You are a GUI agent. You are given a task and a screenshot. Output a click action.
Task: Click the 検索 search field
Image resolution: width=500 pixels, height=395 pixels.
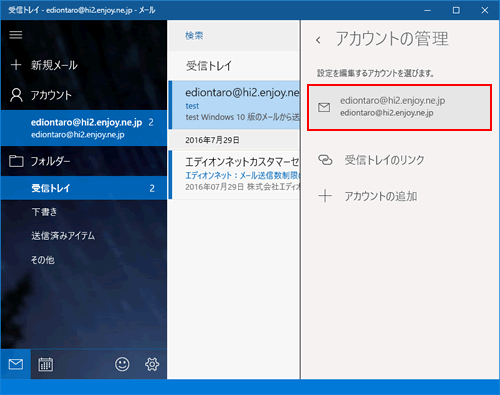pyautogui.click(x=234, y=35)
